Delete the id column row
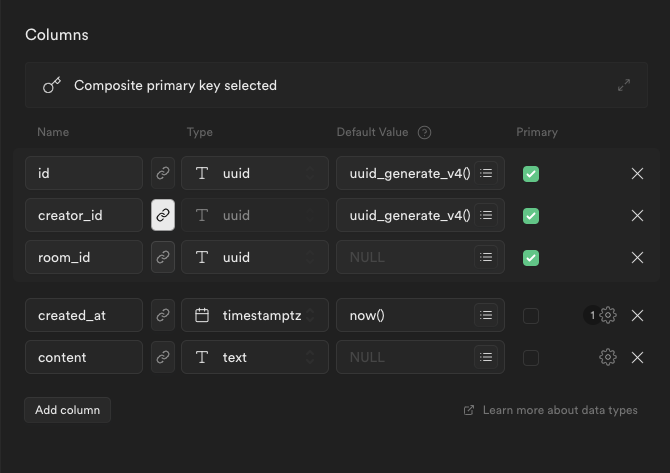Viewport: 670px width, 473px height. (x=637, y=173)
